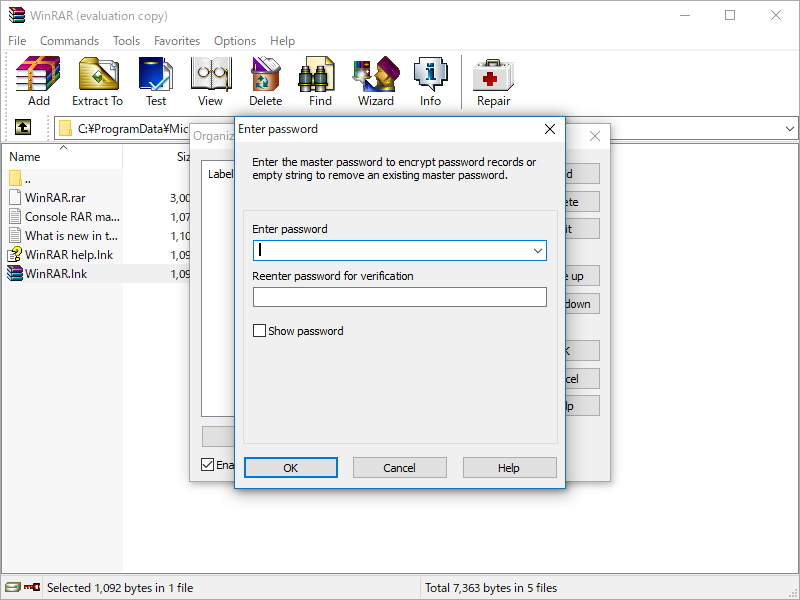Confirm with OK in Enter password dialog

pyautogui.click(x=291, y=467)
